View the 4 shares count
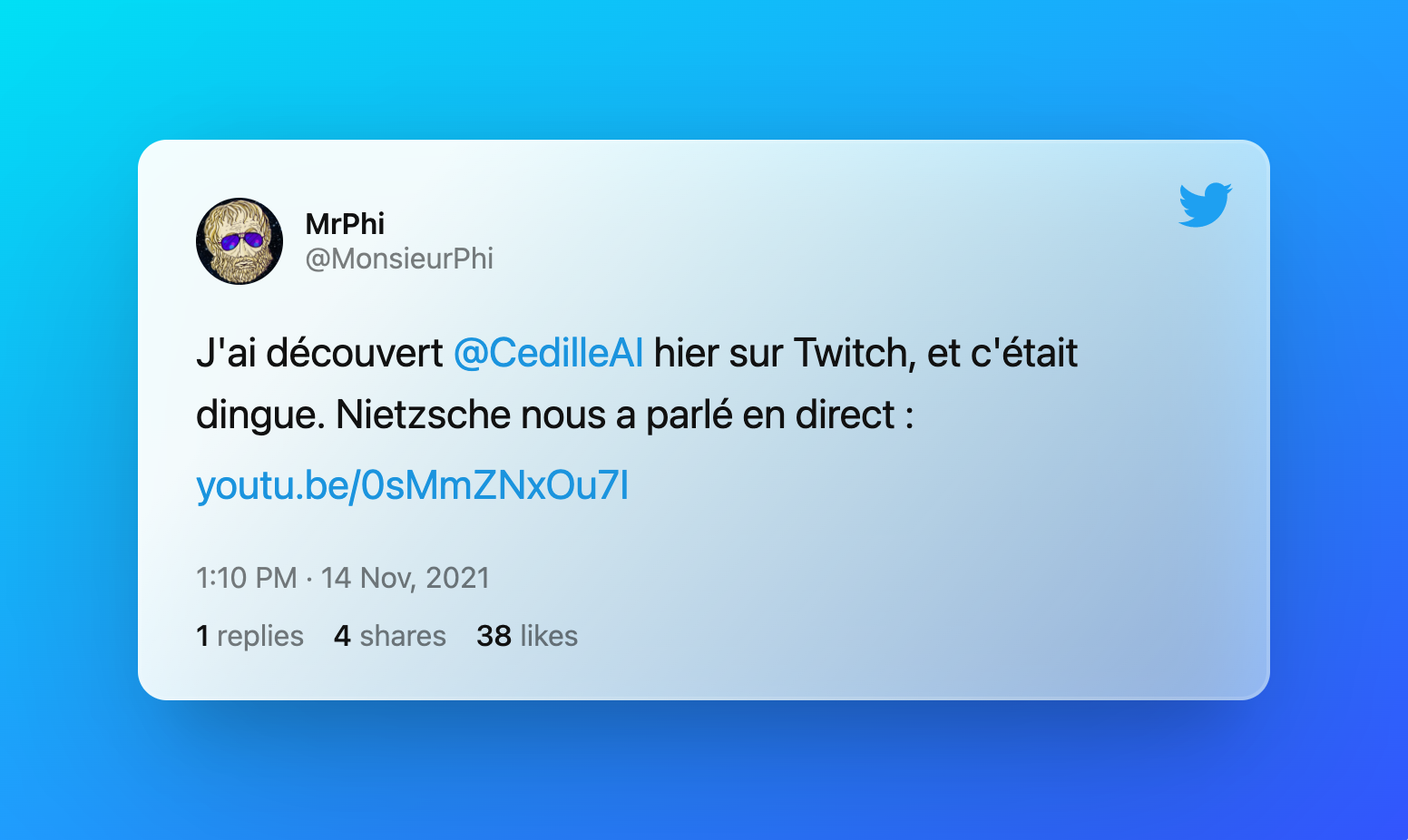Image resolution: width=1408 pixels, height=840 pixels. coord(390,636)
